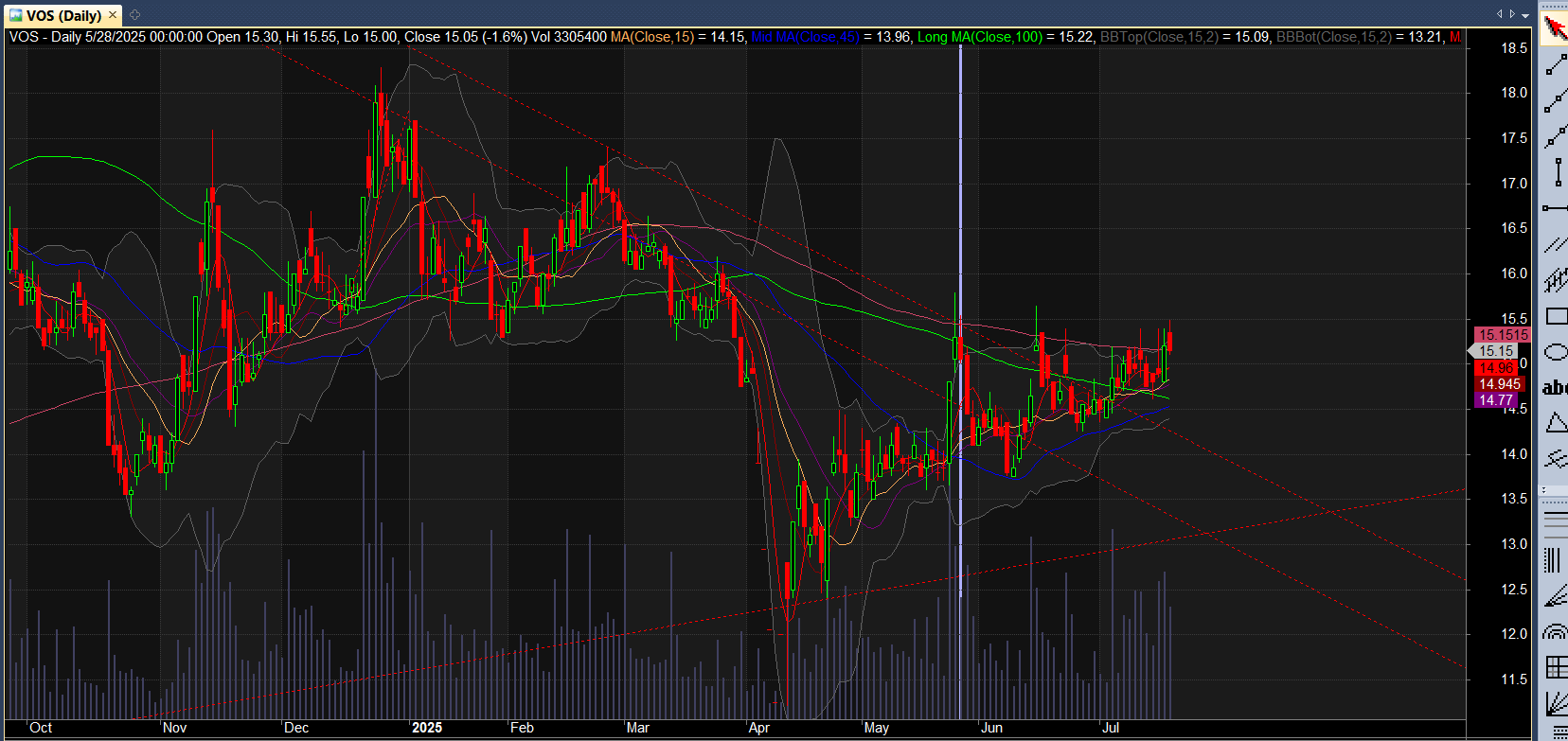Select the zig-zag cycle tool below the triangle
Screen dimensions: 1568x741
pos(1555,459)
